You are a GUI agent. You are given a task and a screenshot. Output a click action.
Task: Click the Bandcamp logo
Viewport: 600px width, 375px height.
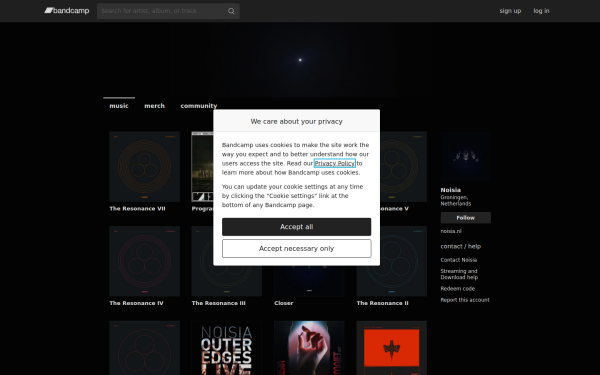pos(67,11)
